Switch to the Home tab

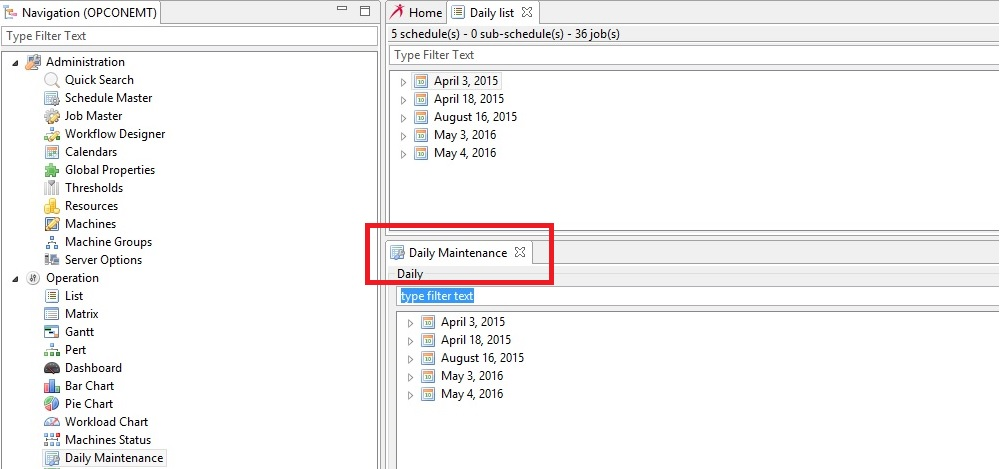coord(417,12)
